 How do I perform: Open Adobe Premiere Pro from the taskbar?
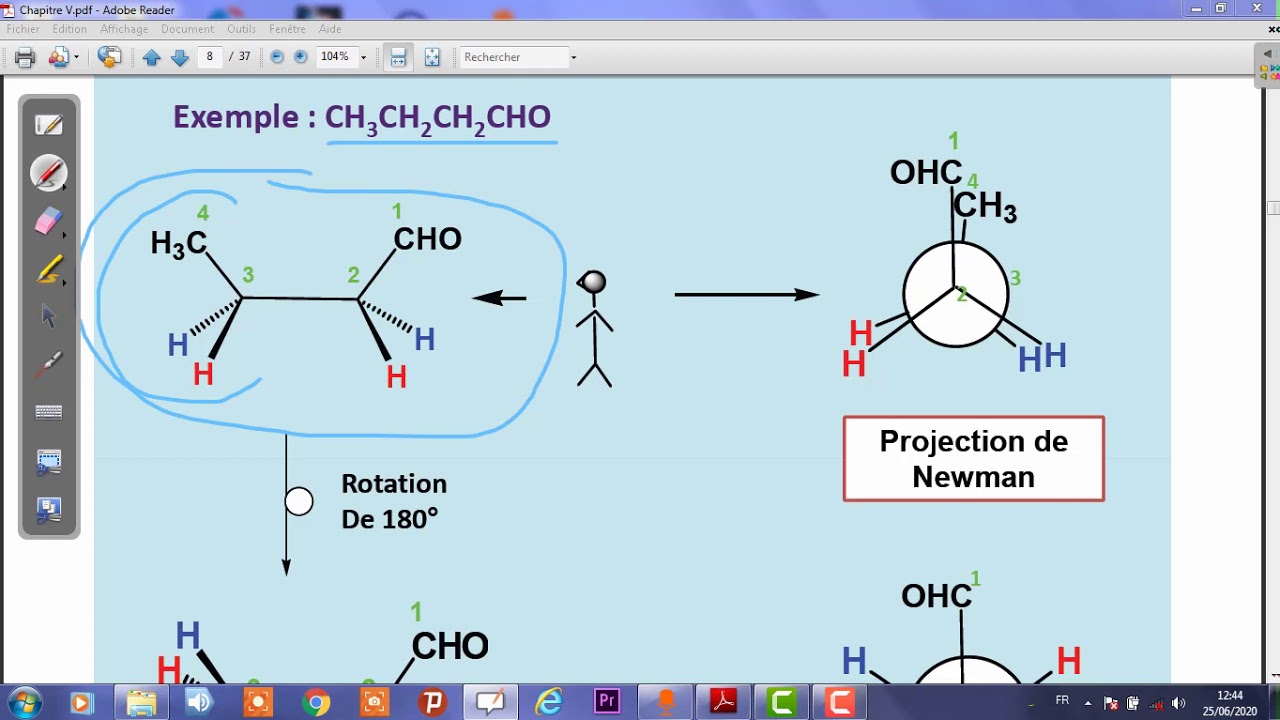[607, 702]
